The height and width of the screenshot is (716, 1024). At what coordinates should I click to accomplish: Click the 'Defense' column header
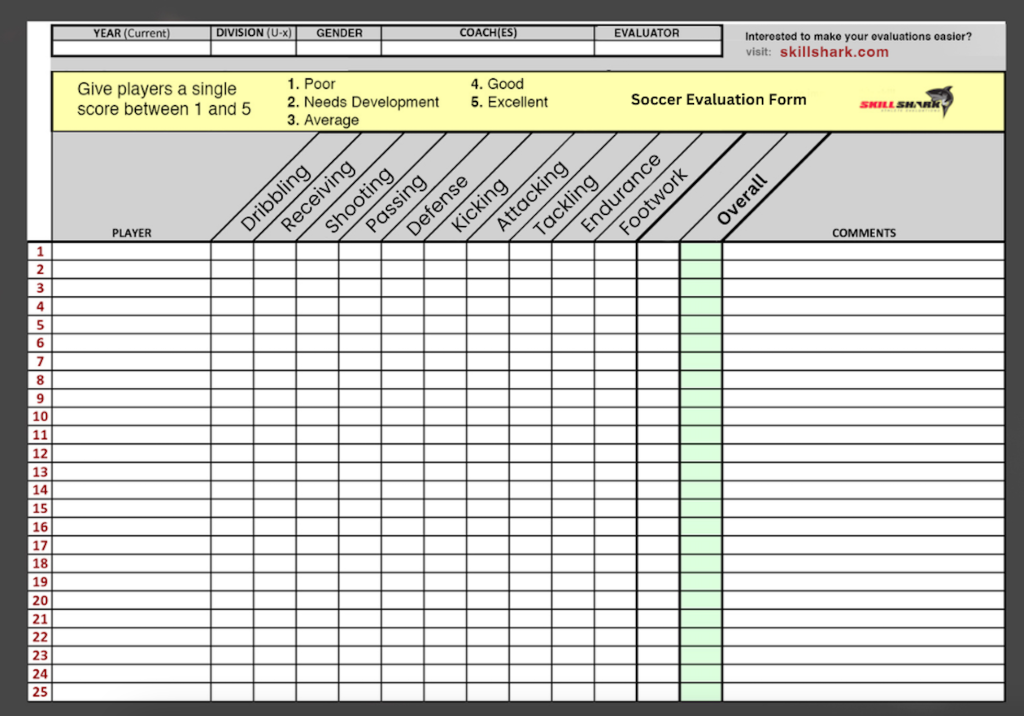[437, 205]
